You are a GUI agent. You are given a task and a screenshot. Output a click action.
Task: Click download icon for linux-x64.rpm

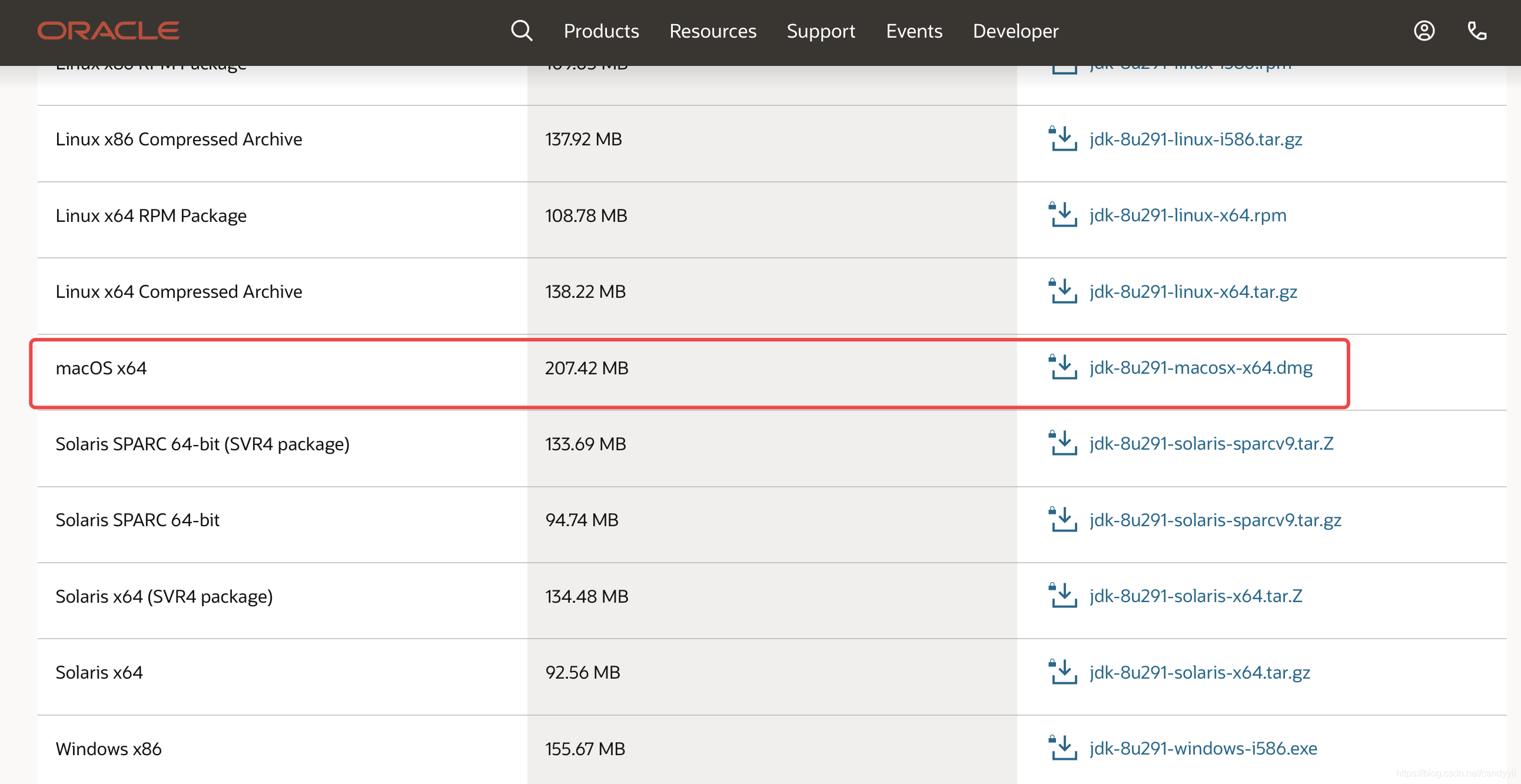point(1063,215)
